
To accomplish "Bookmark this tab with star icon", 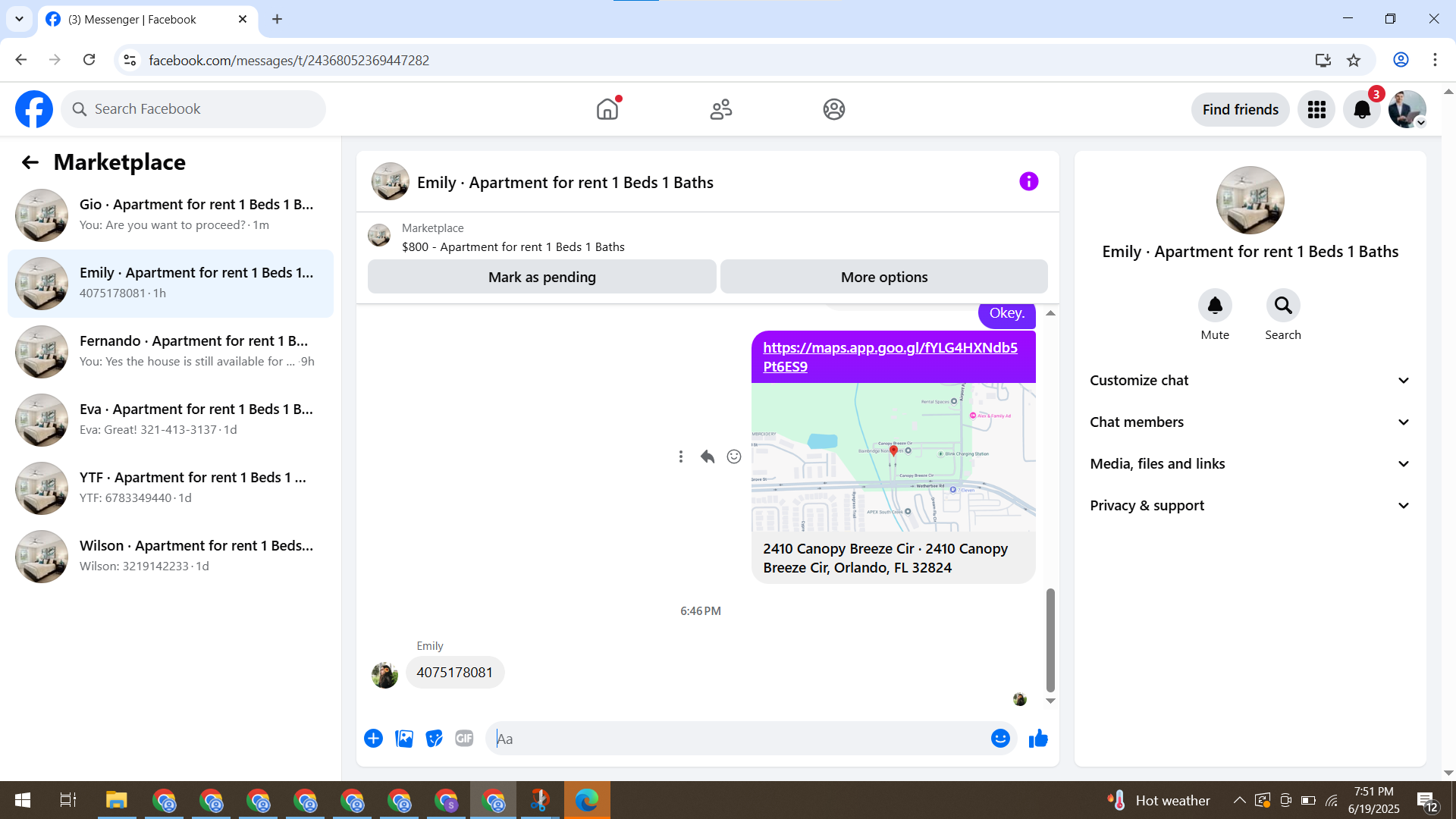I will (1354, 60).
